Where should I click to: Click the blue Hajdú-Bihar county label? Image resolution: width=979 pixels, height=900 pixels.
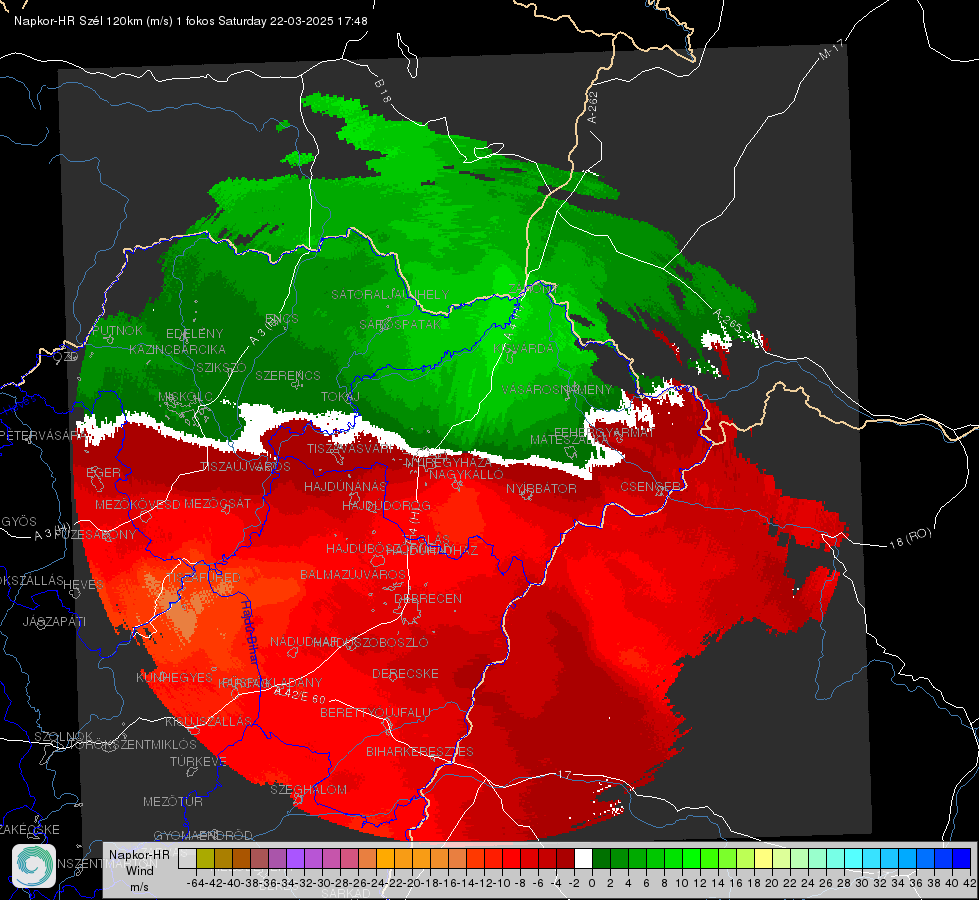coord(248,631)
